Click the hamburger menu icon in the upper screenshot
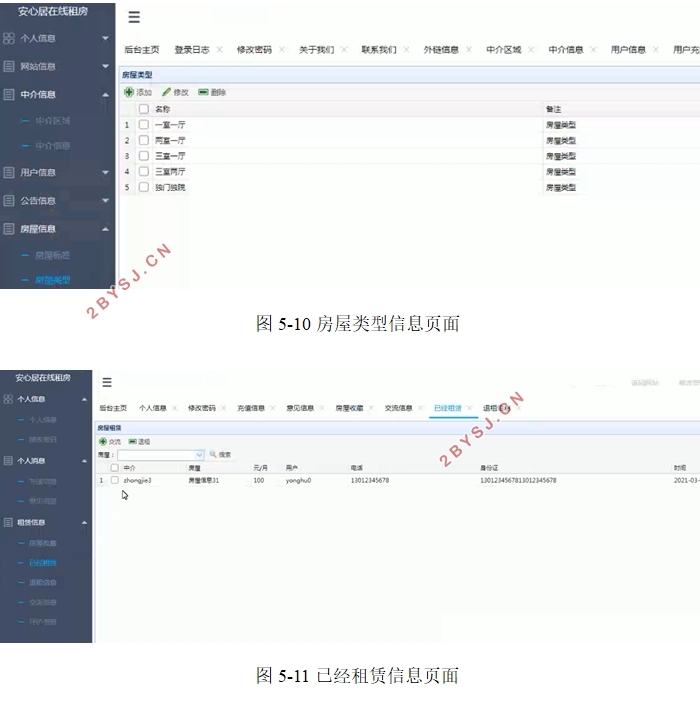 134,17
